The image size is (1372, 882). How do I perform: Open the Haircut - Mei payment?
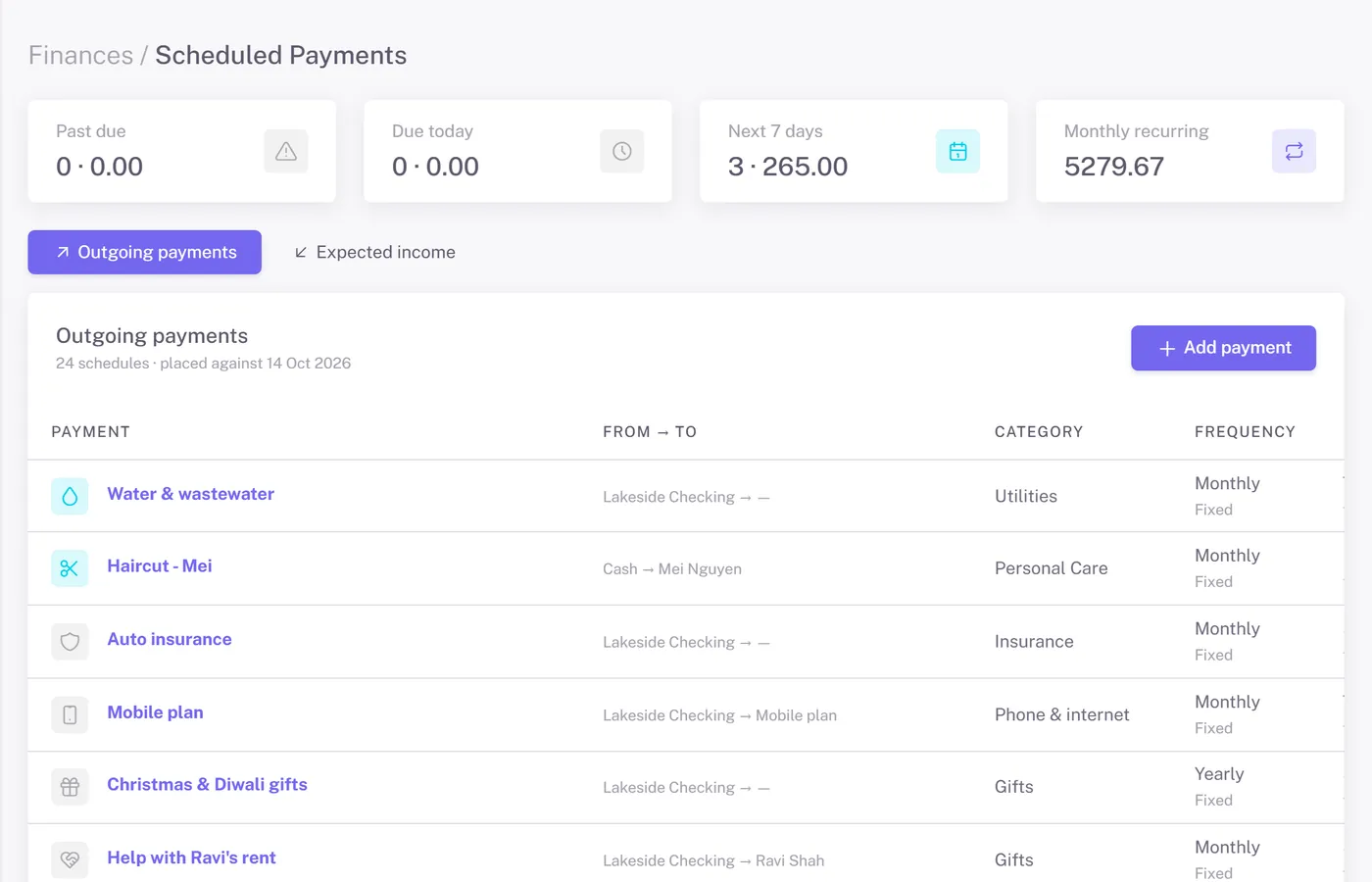[x=160, y=565]
